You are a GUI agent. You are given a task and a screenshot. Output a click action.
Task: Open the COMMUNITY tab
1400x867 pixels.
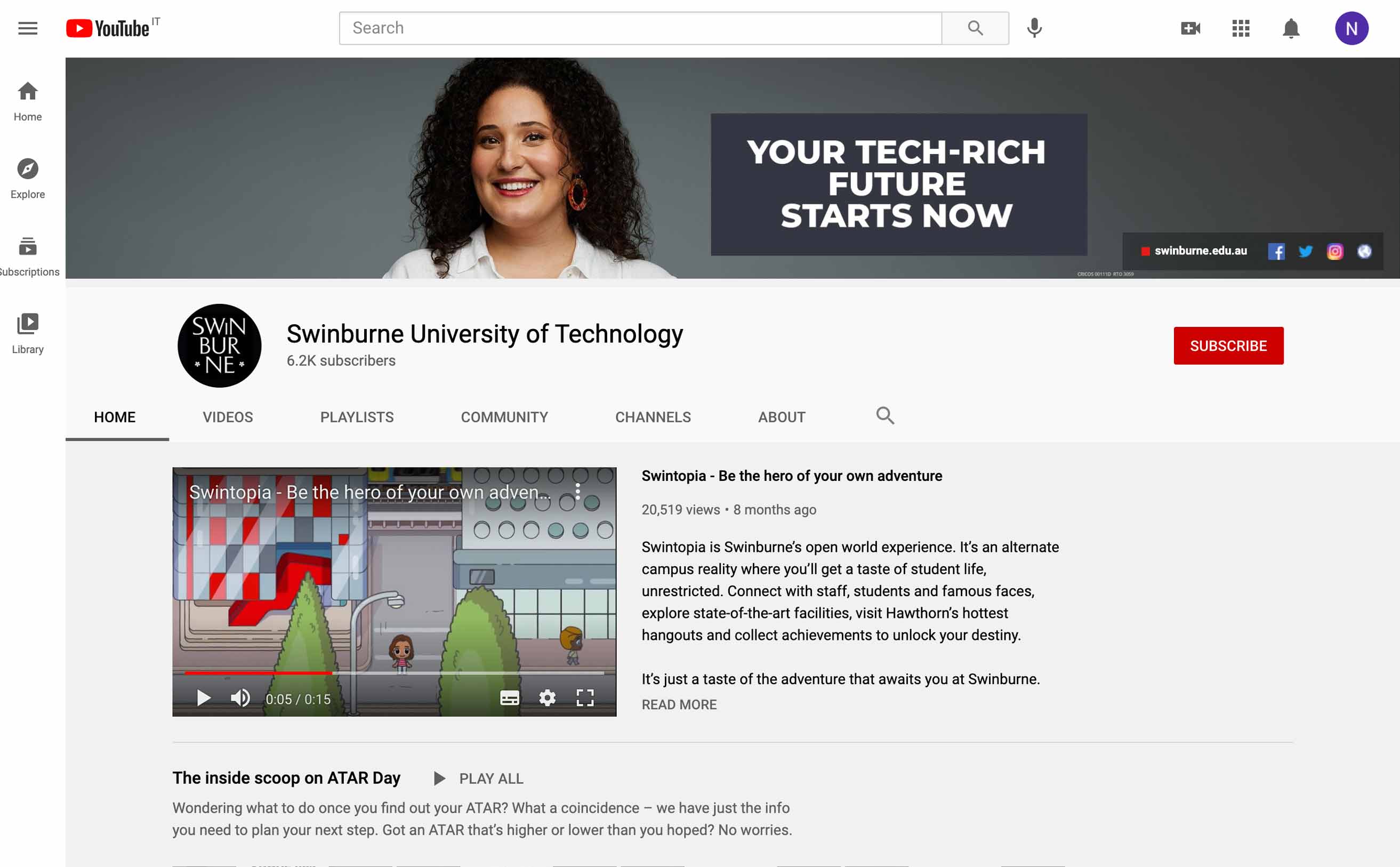504,417
